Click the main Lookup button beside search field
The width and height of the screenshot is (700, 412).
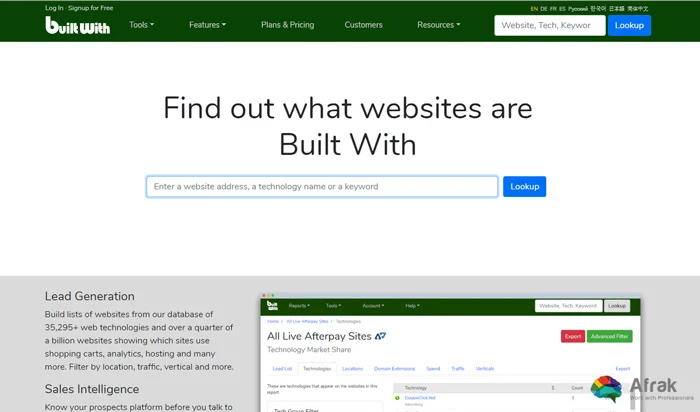point(525,187)
